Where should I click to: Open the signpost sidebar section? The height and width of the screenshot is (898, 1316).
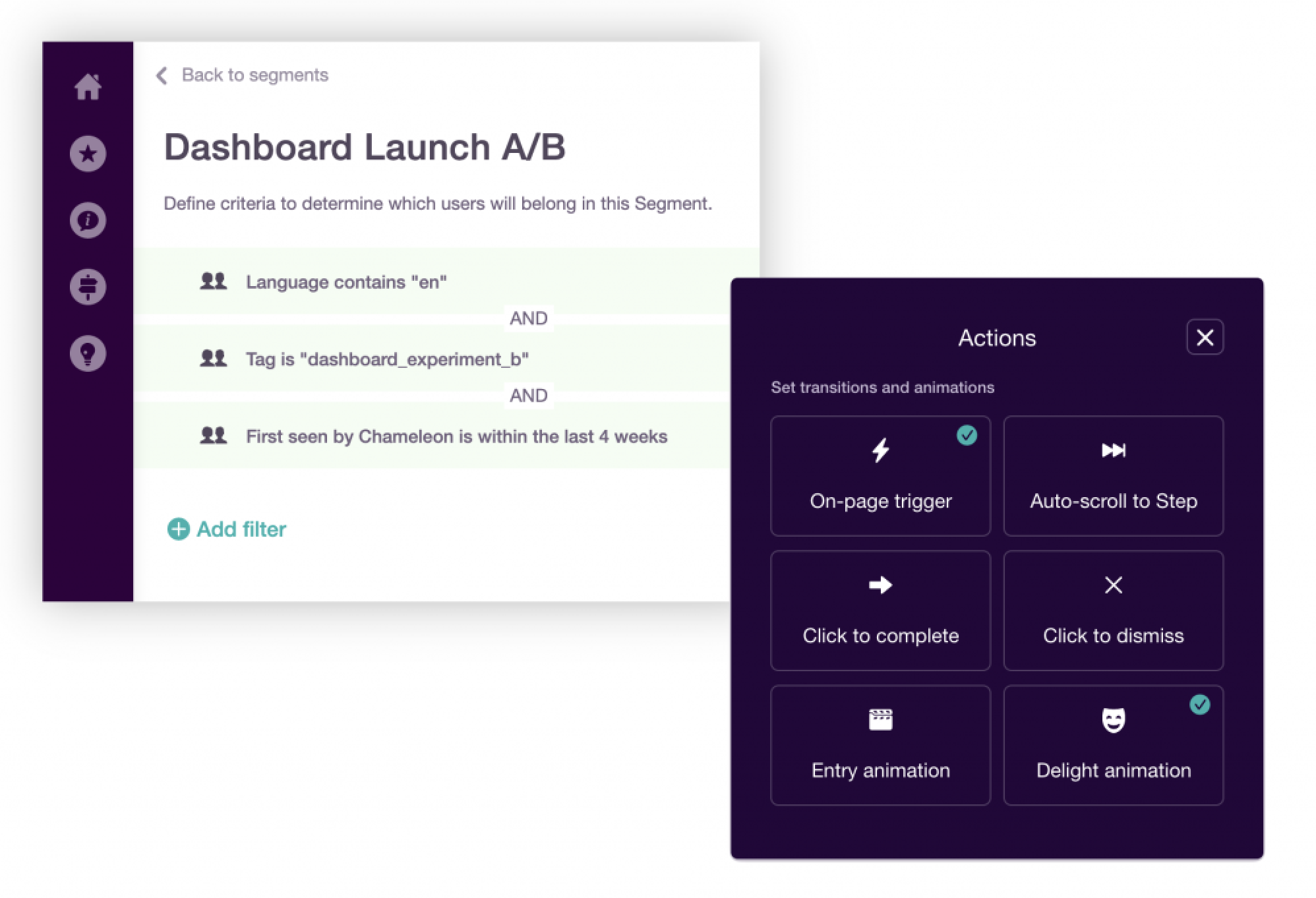coord(88,287)
